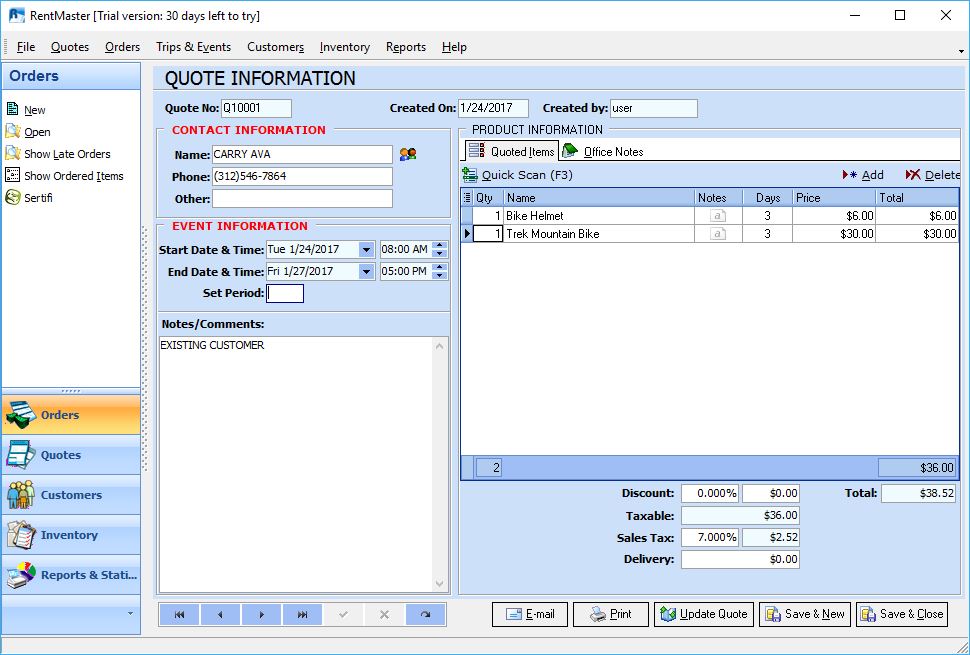Open the Reports menu

(405, 47)
